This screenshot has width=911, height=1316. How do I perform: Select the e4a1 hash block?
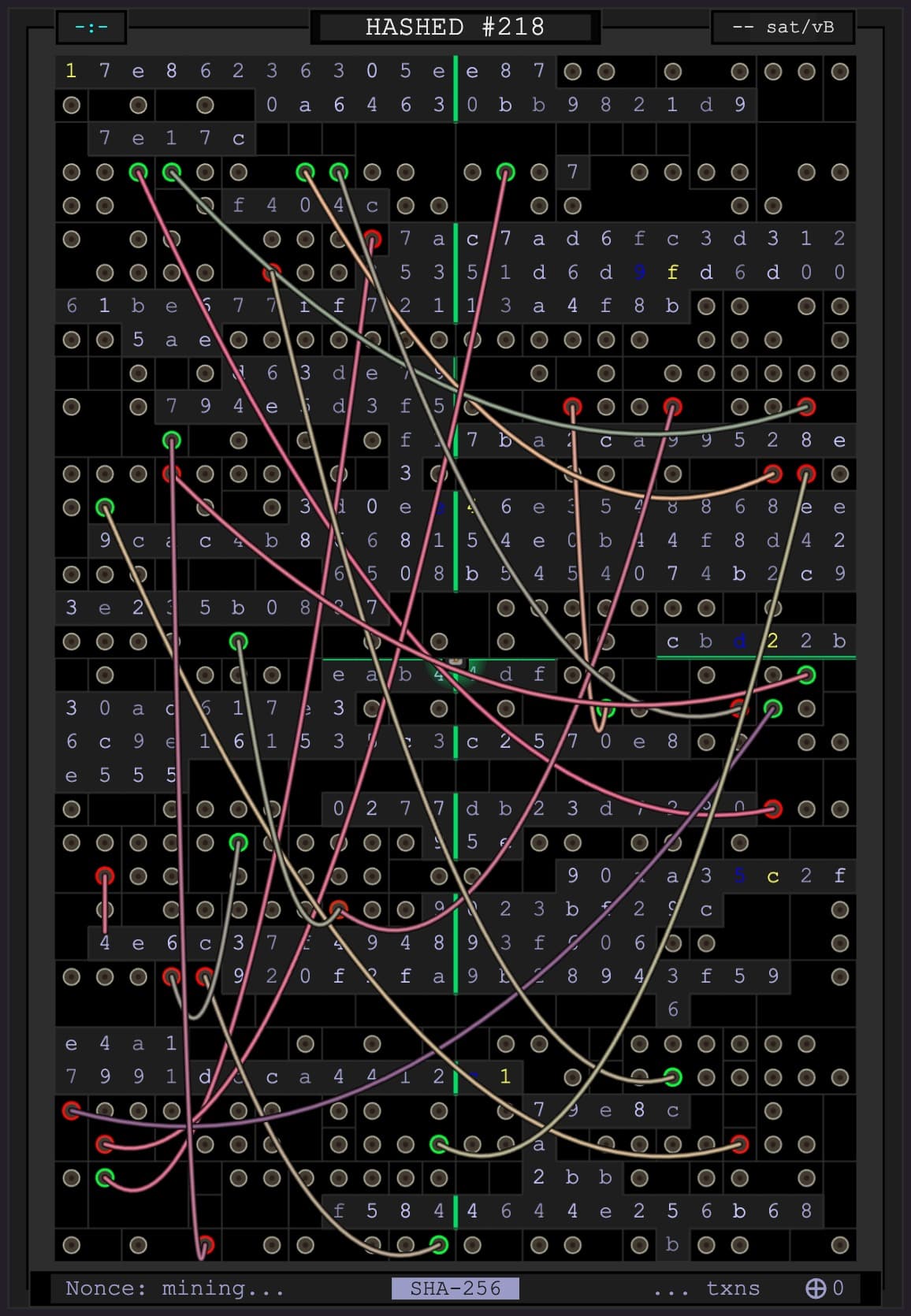point(121,1043)
